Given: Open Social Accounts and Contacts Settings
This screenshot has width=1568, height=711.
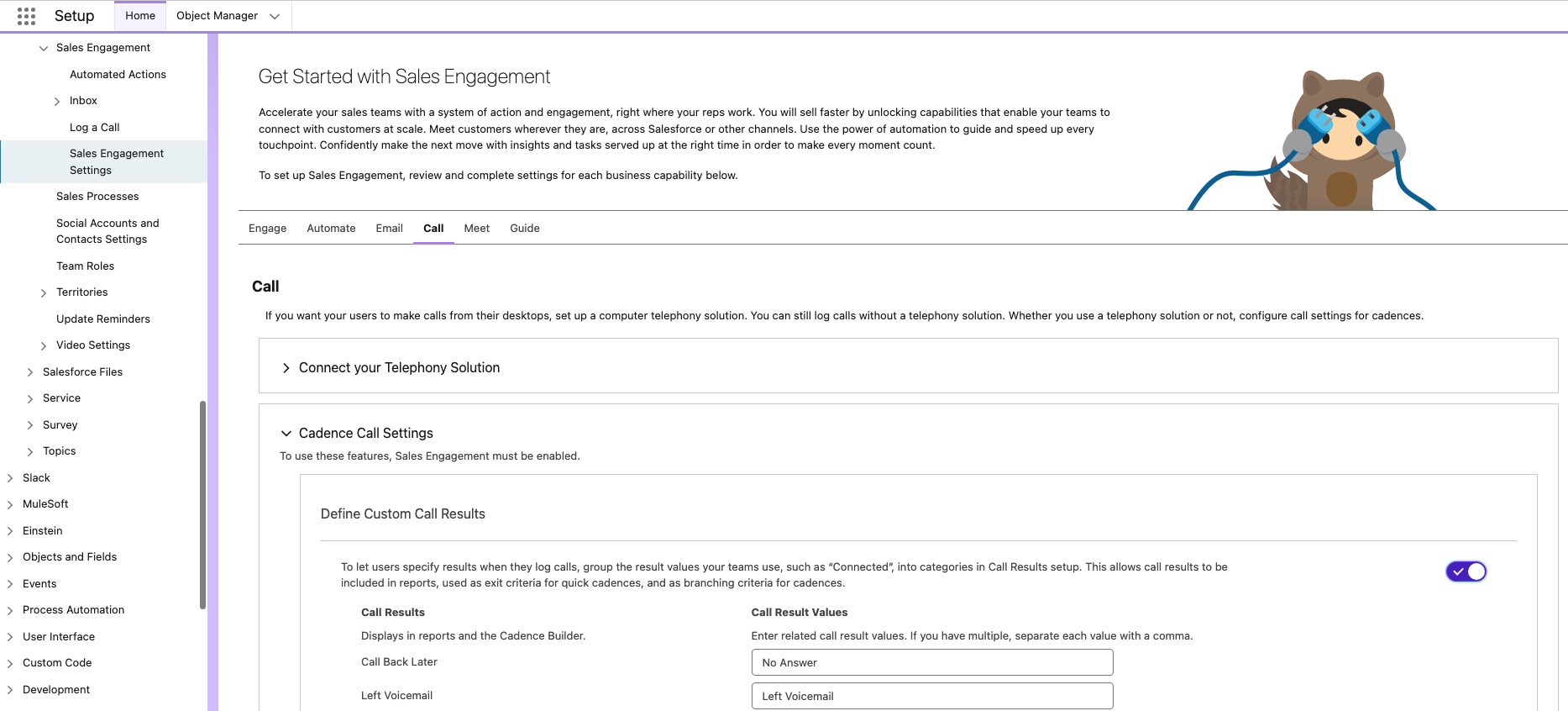Looking at the screenshot, I should pyautogui.click(x=108, y=231).
